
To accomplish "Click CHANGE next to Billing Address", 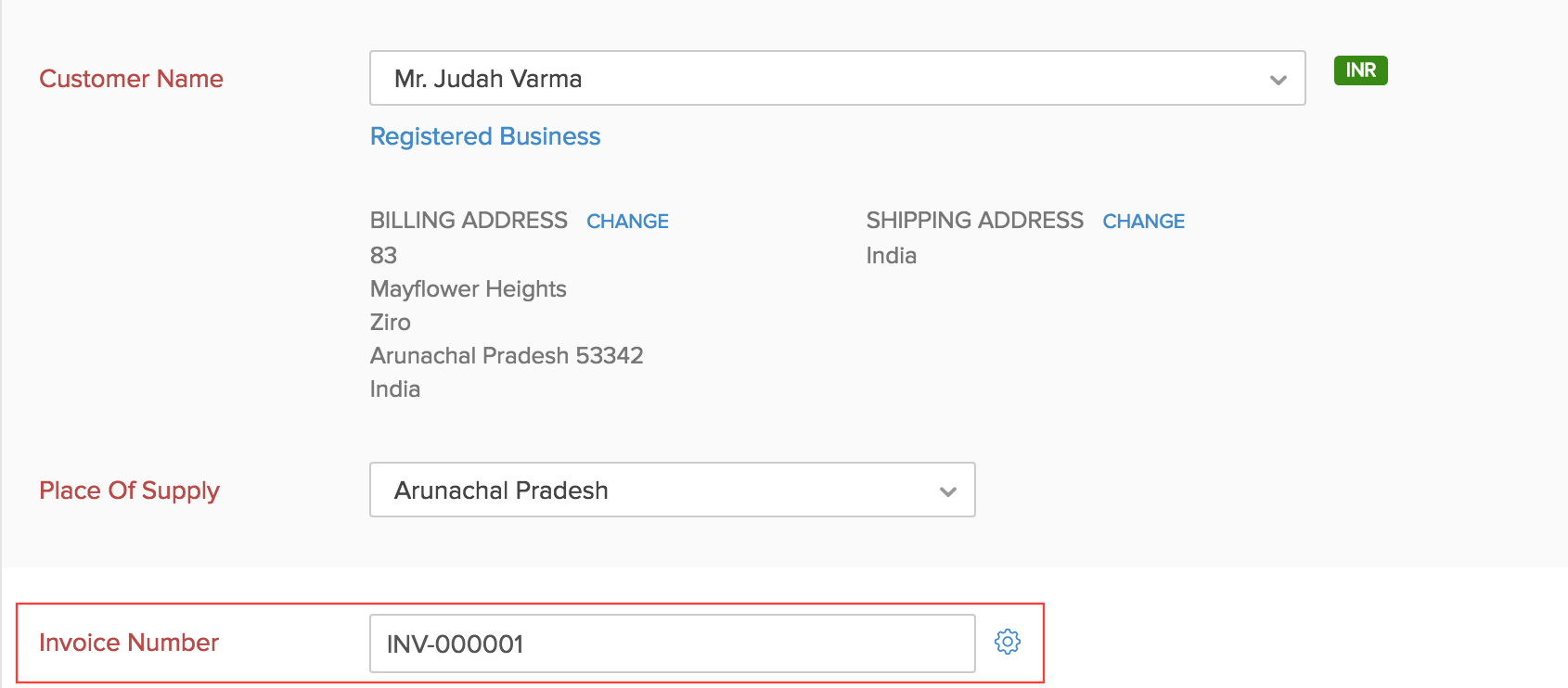I will pyautogui.click(x=627, y=221).
